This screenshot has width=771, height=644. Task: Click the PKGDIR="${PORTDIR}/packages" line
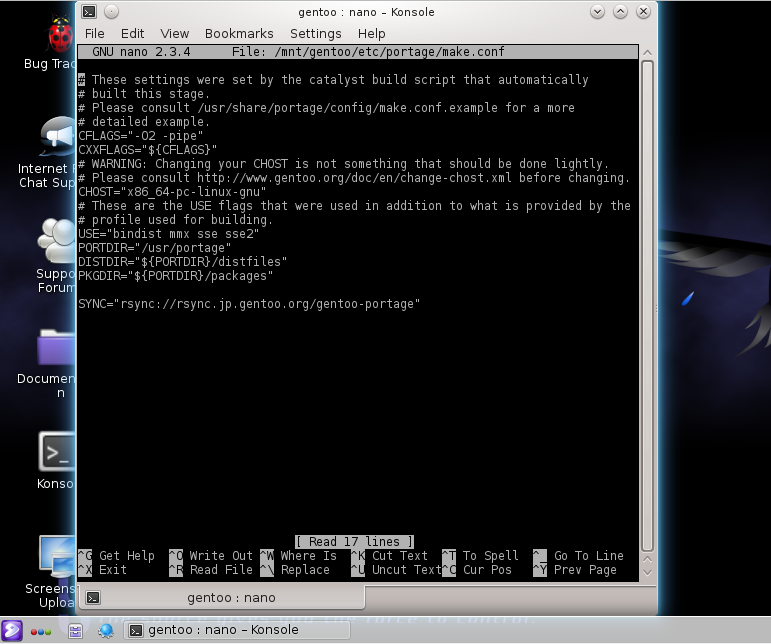[176, 276]
